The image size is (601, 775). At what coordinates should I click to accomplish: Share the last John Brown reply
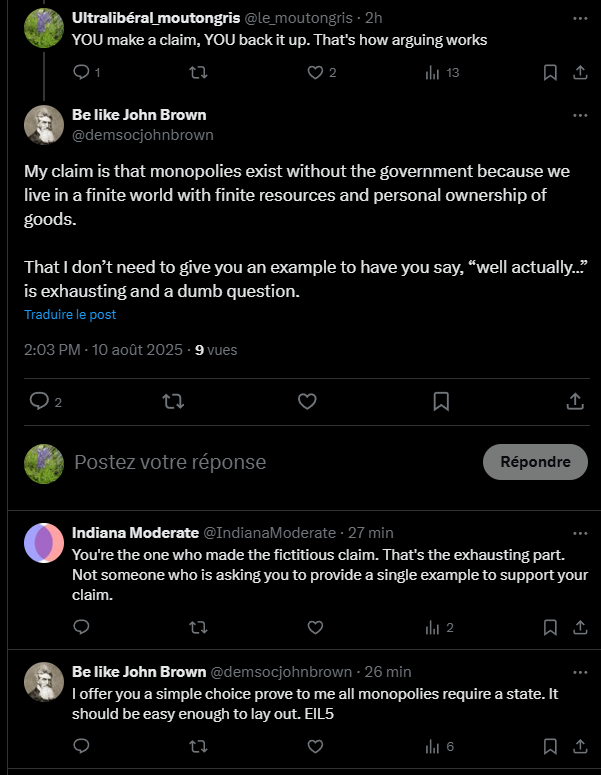[580, 746]
